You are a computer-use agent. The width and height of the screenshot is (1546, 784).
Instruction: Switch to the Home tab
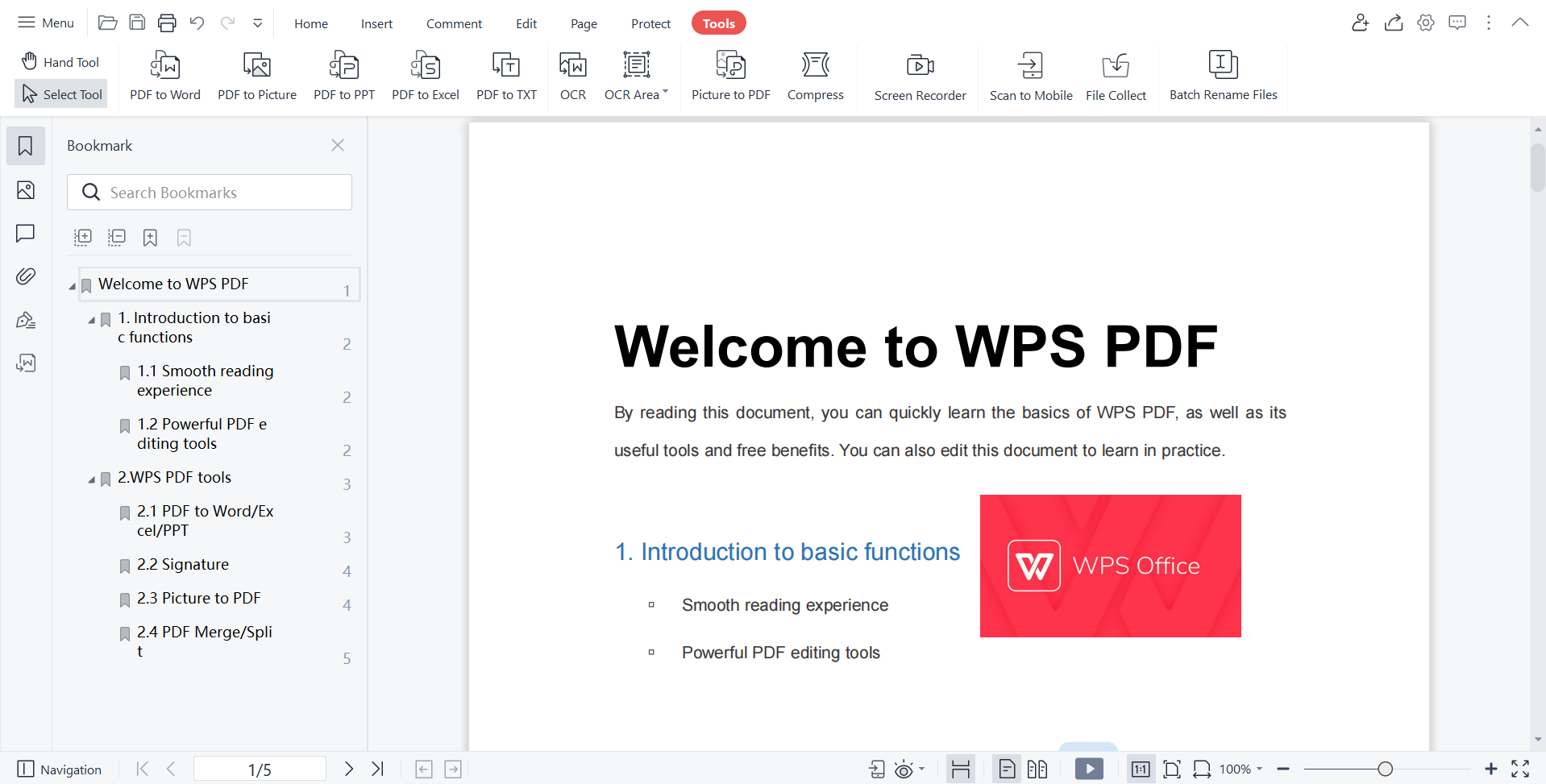311,23
